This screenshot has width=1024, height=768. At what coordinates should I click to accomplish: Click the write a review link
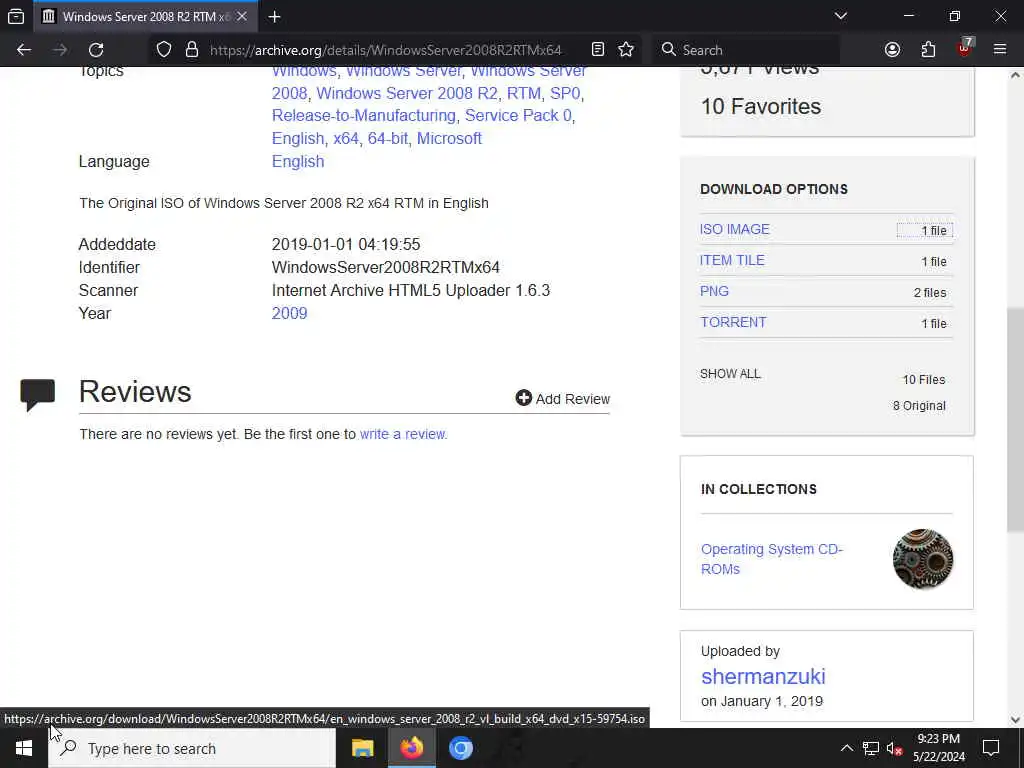point(403,434)
